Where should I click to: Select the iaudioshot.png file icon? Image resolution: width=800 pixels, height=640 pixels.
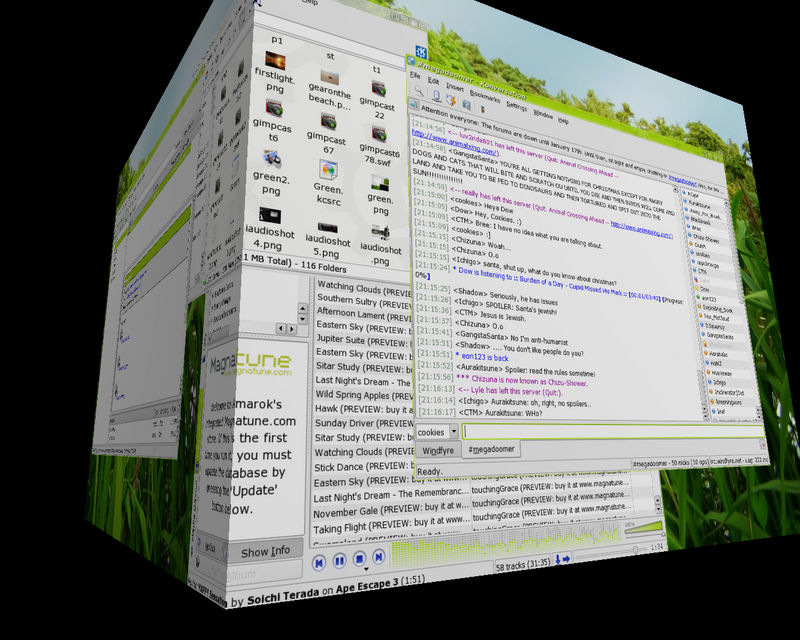[x=381, y=233]
